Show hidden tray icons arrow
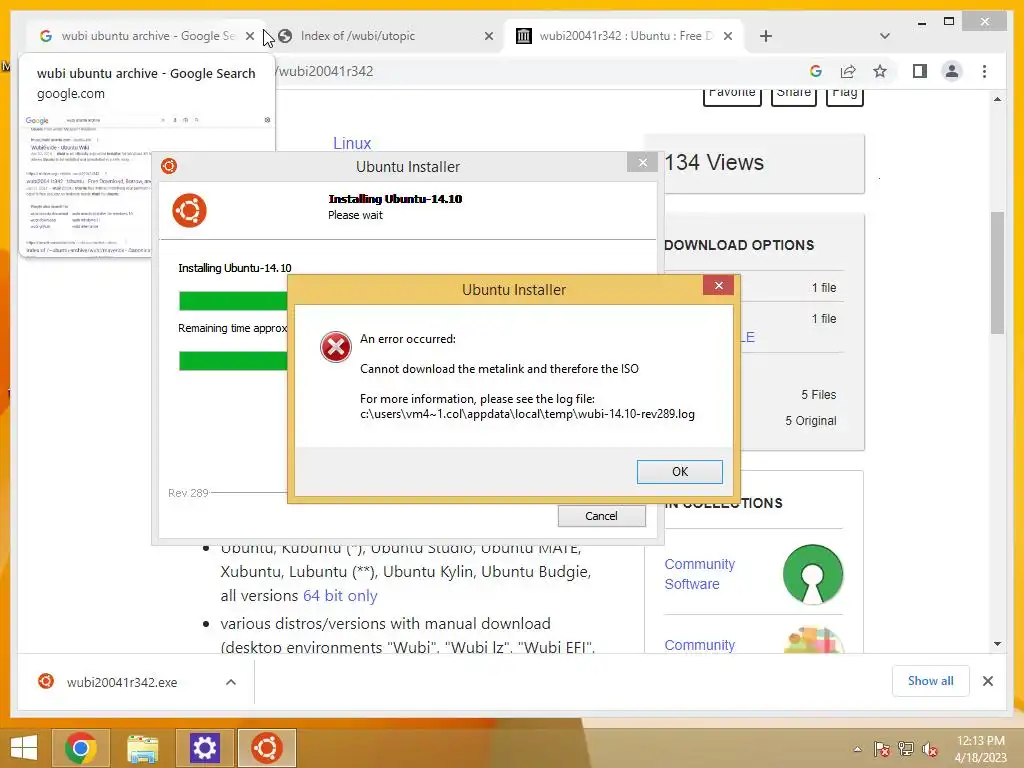This screenshot has width=1024, height=768. click(857, 749)
